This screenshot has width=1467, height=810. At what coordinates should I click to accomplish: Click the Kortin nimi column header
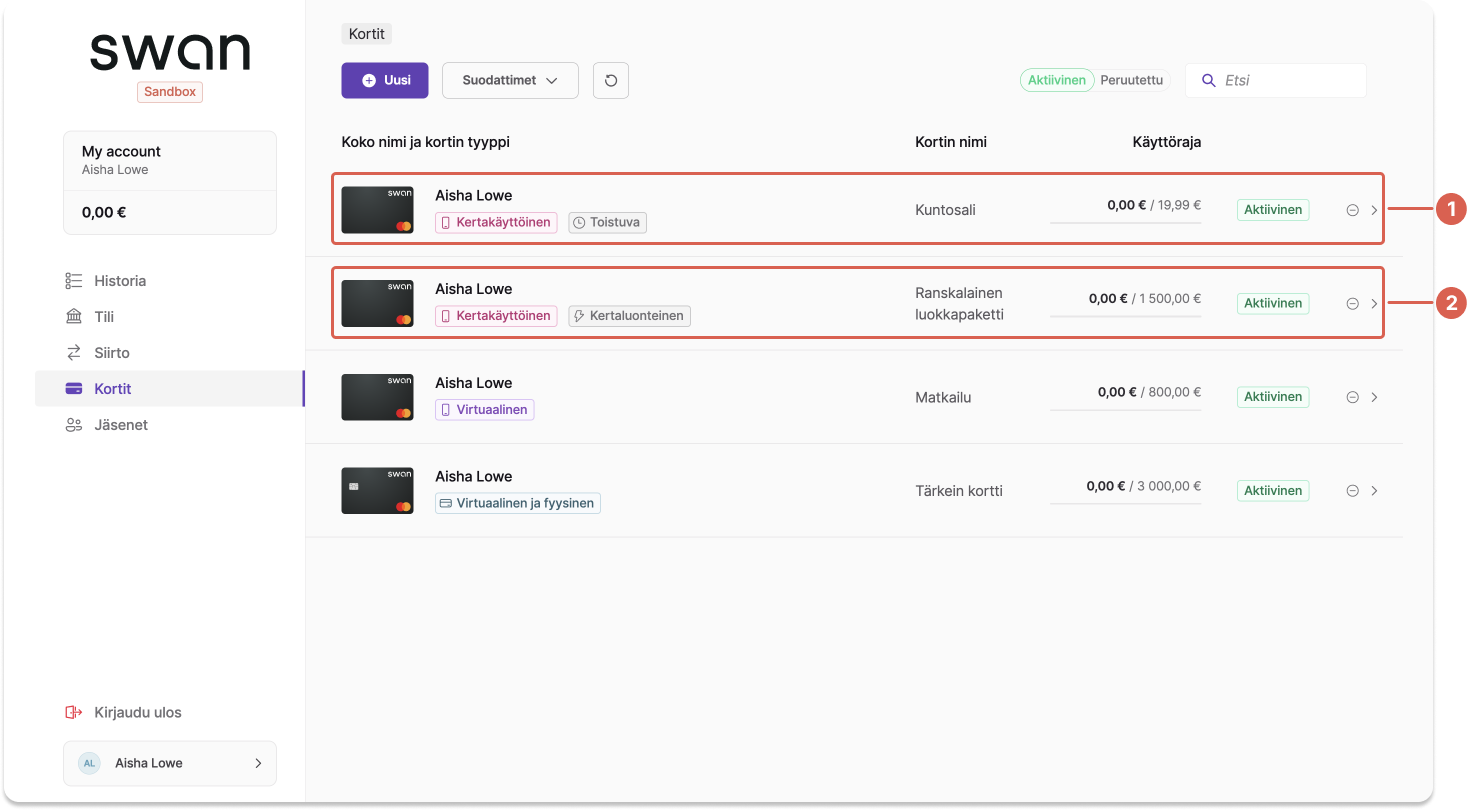pos(951,142)
